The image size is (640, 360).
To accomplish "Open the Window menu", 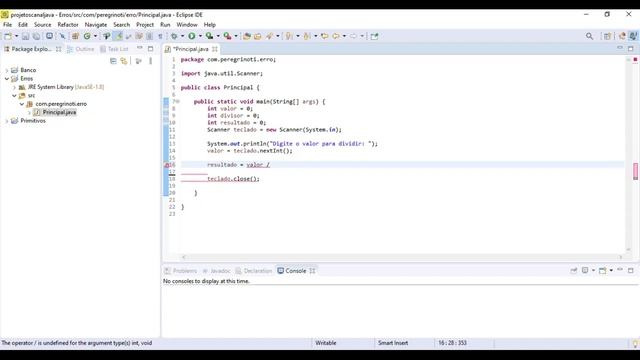I will pyautogui.click(x=187, y=25).
